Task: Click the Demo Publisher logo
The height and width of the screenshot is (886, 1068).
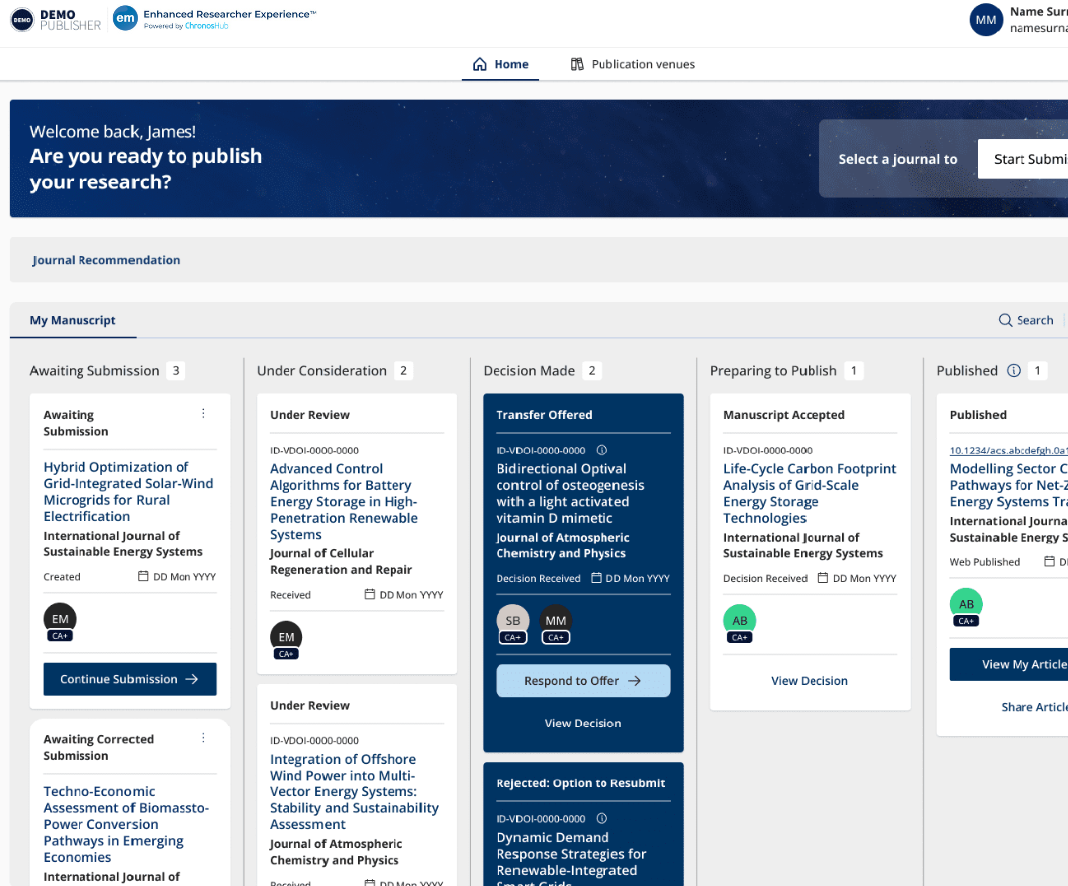Action: pyautogui.click(x=56, y=20)
